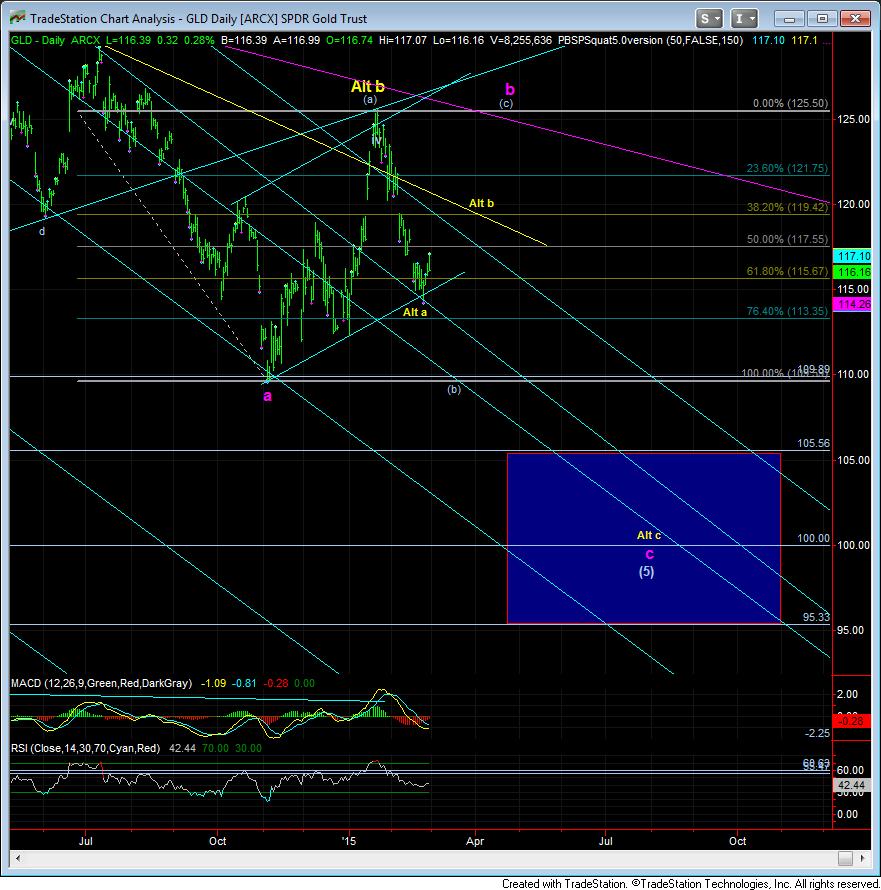The width and height of the screenshot is (881, 890).
Task: Click the MACD indicator status label
Action: coord(101,683)
